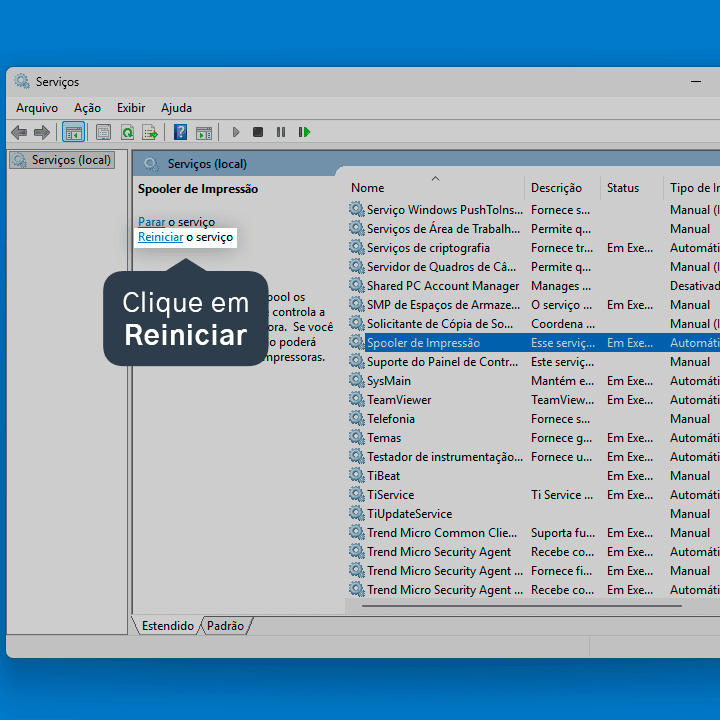720x720 pixels.
Task: Open the Properties toolbar icon
Action: (x=103, y=133)
